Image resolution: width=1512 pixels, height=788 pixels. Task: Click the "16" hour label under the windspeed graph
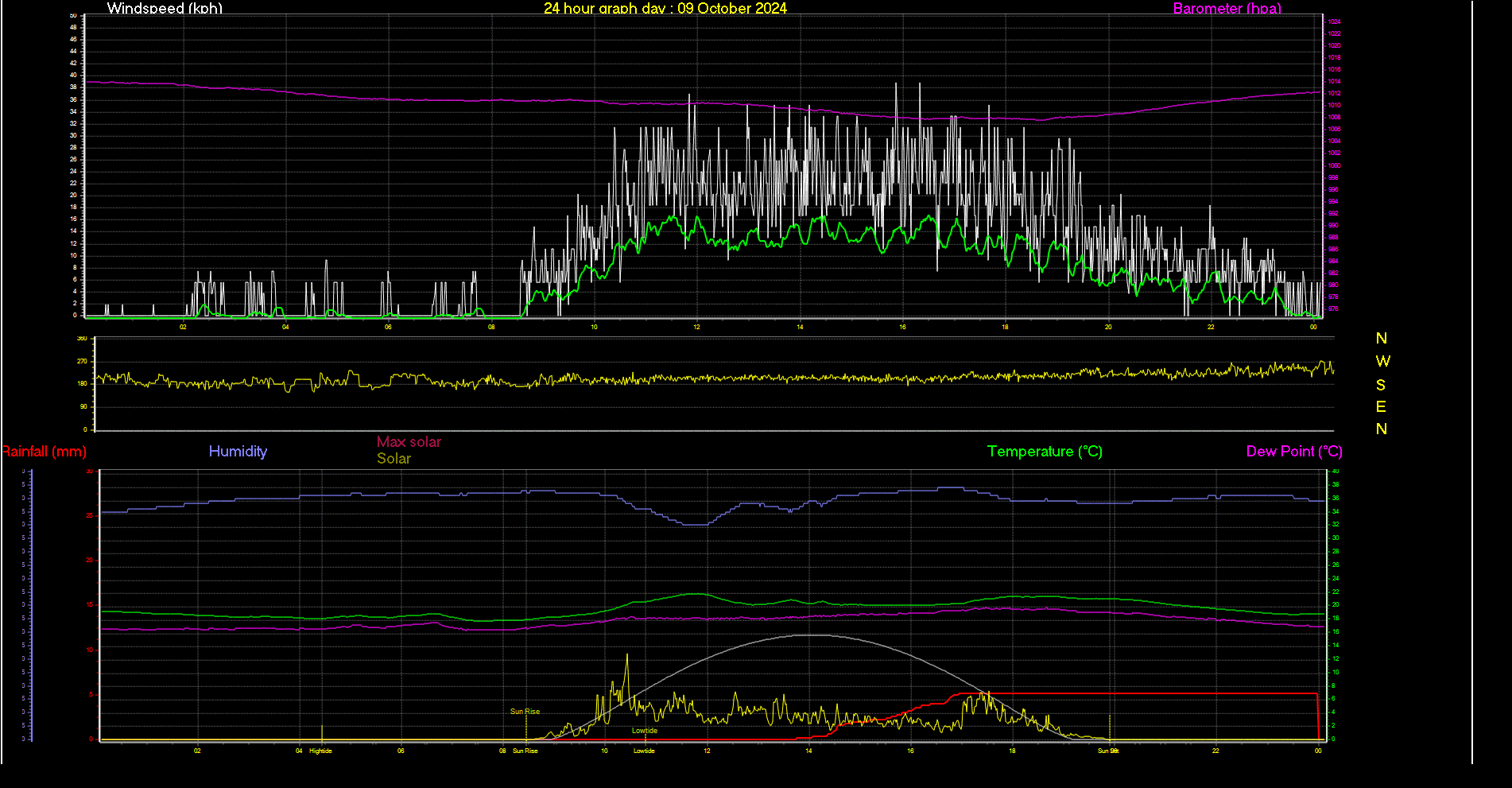(x=902, y=327)
